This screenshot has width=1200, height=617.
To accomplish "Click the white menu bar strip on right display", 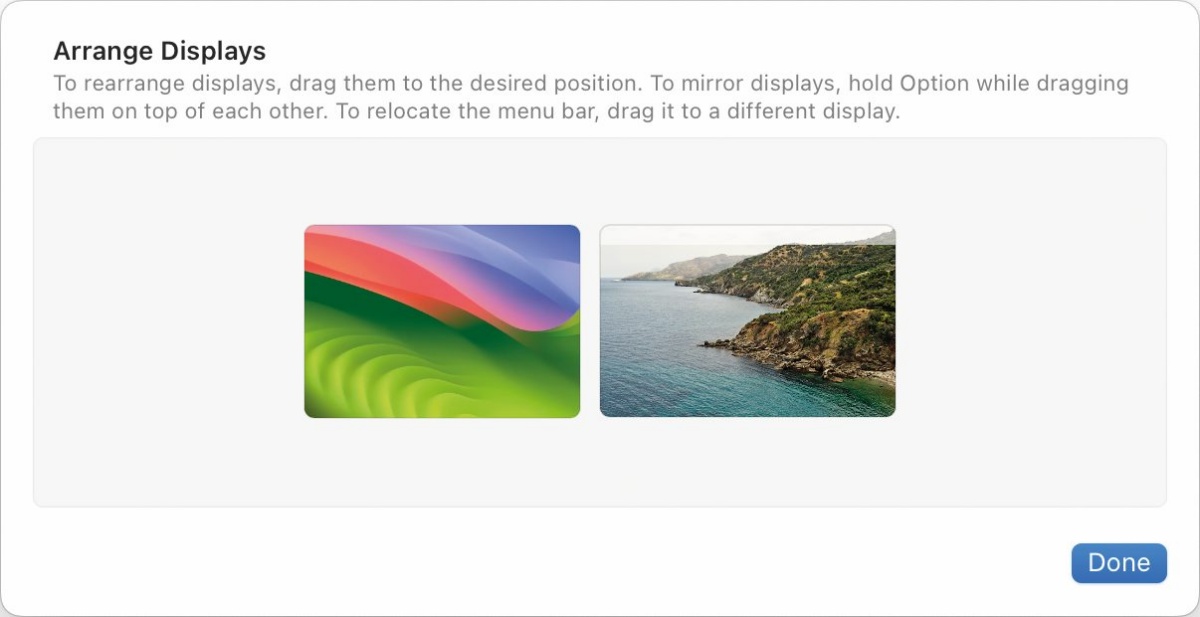I will click(x=747, y=235).
